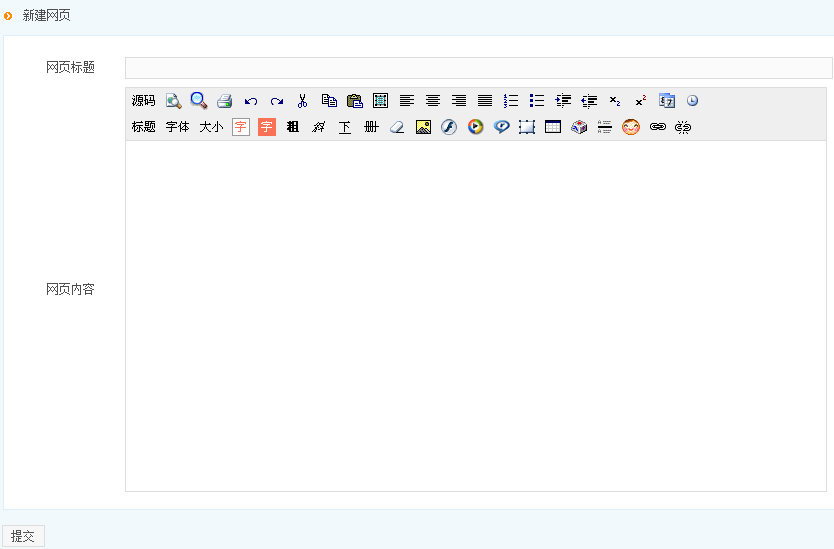This screenshot has width=834, height=549.
Task: Toggle bold text formatting (粗)
Action: tap(293, 127)
